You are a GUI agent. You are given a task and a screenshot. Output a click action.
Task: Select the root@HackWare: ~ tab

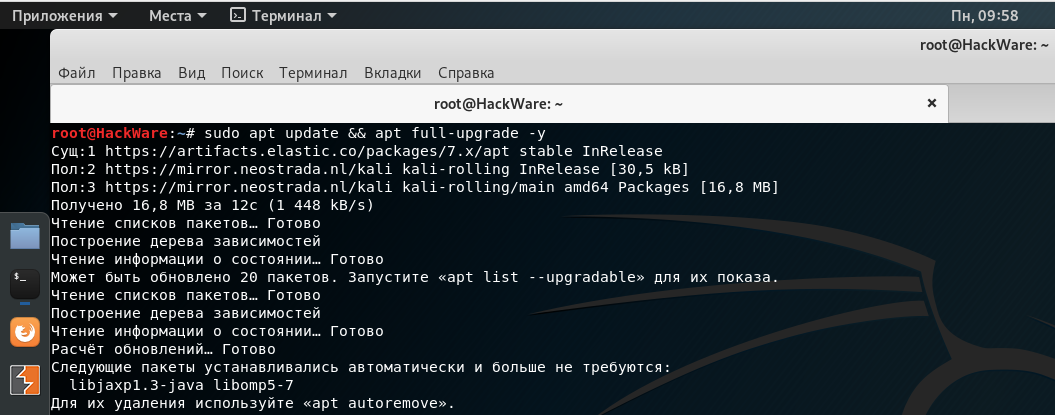click(498, 103)
